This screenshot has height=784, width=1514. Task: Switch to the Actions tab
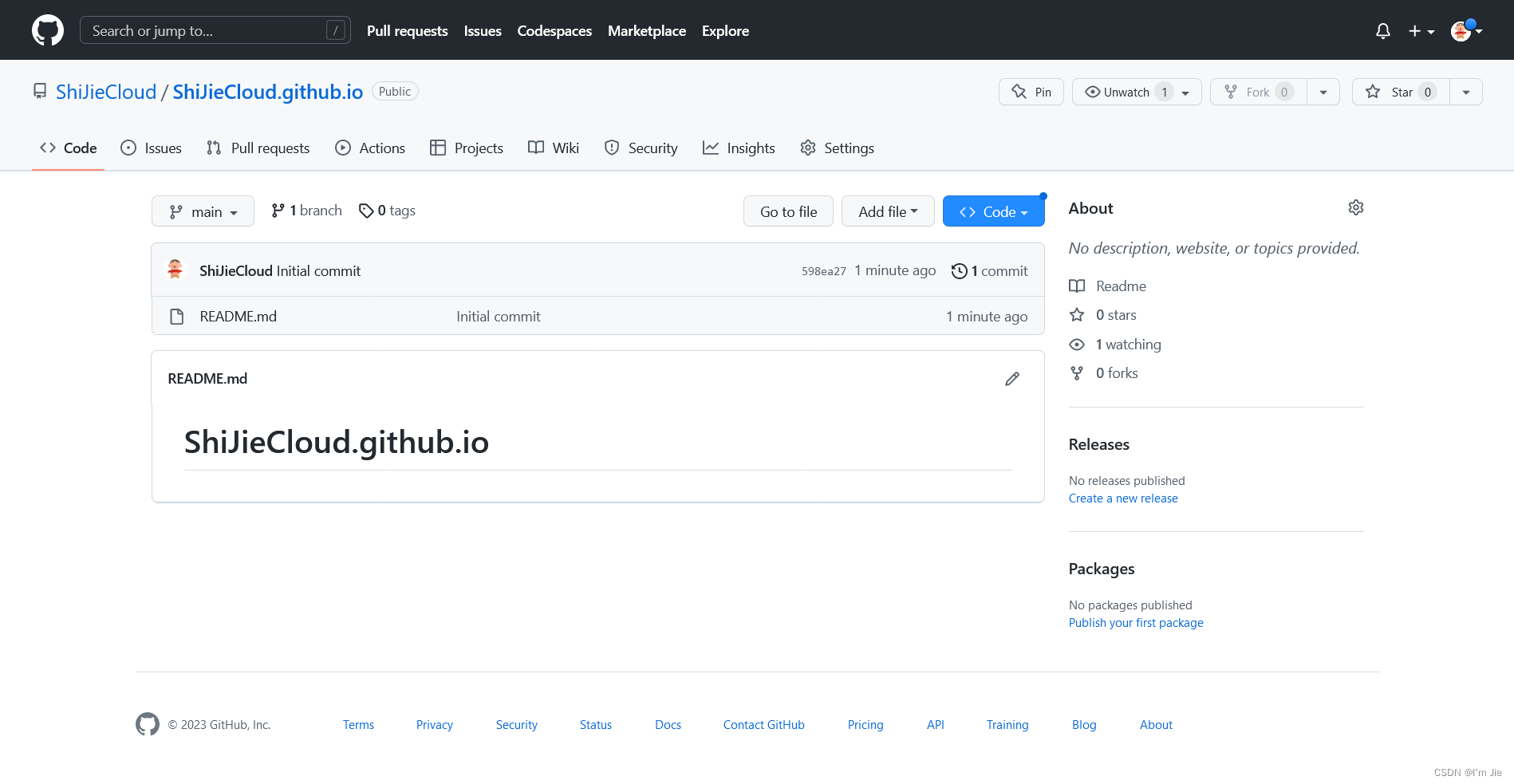pyautogui.click(x=370, y=148)
